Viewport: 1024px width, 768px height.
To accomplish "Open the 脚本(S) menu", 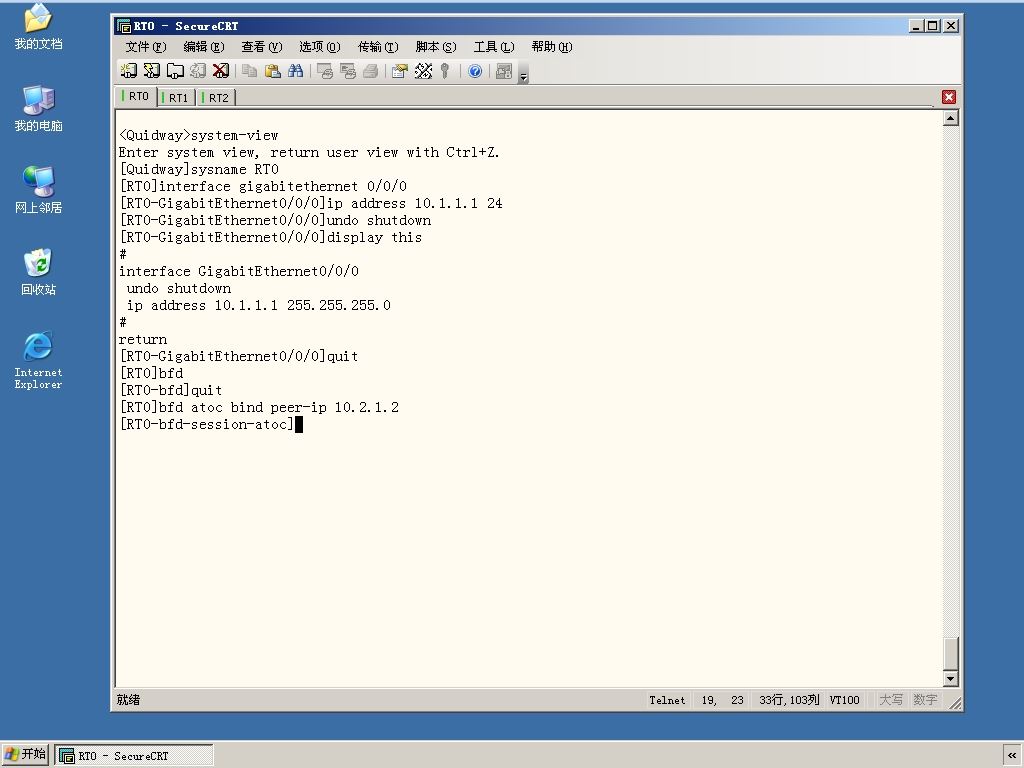I will coord(436,46).
